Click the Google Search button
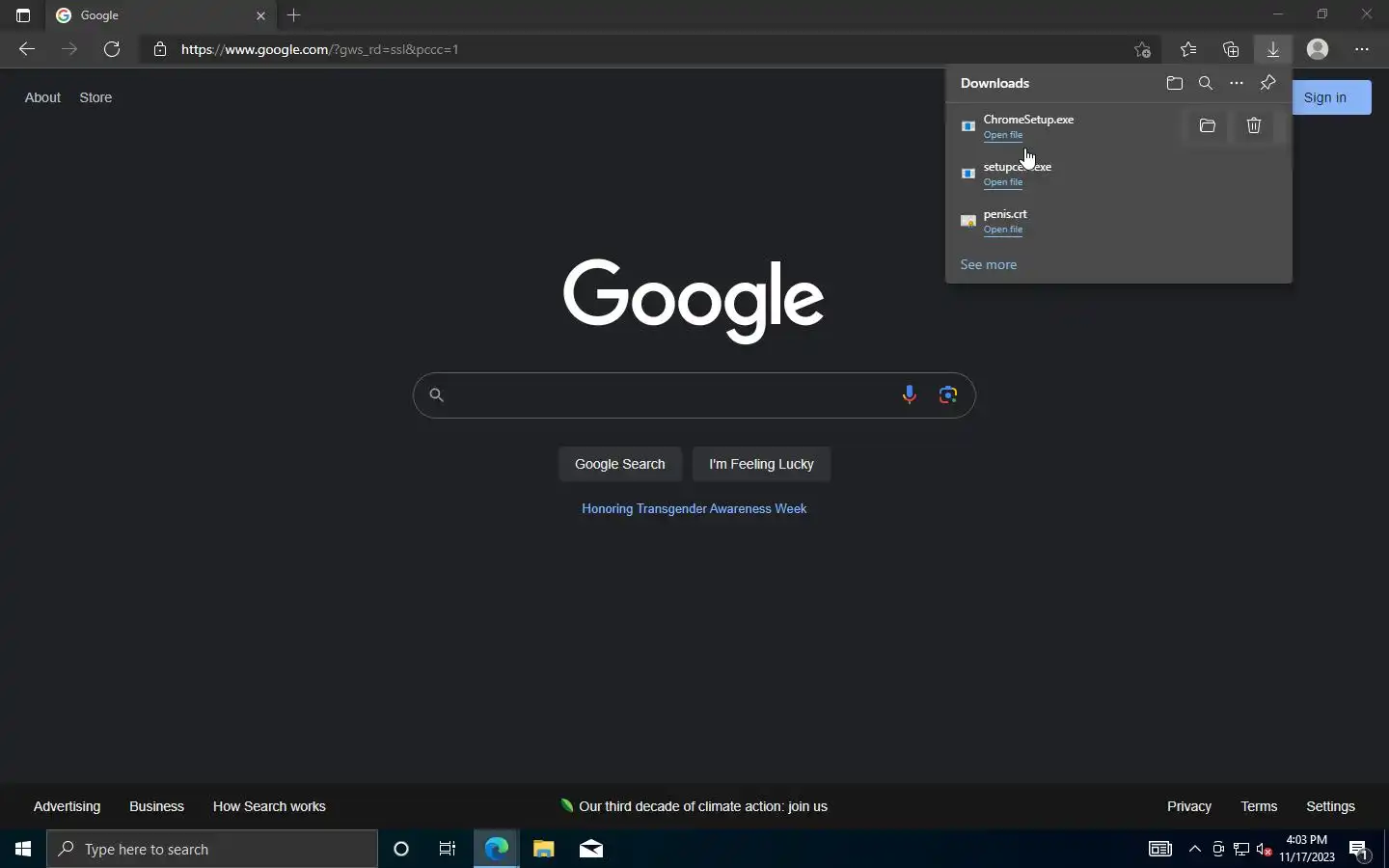This screenshot has width=1389, height=868. click(x=620, y=464)
